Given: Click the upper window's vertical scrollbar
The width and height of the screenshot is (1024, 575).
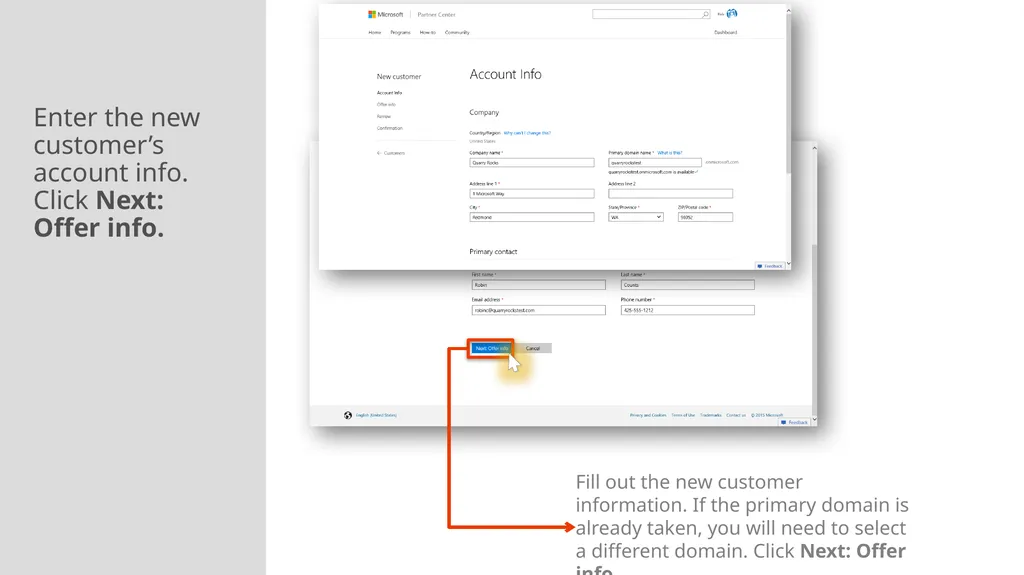Looking at the screenshot, I should [788, 91].
